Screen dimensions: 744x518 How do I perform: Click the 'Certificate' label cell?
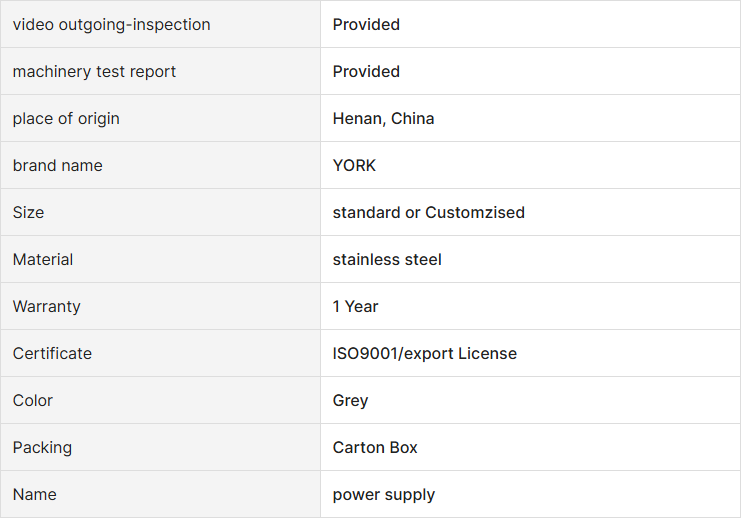52,353
